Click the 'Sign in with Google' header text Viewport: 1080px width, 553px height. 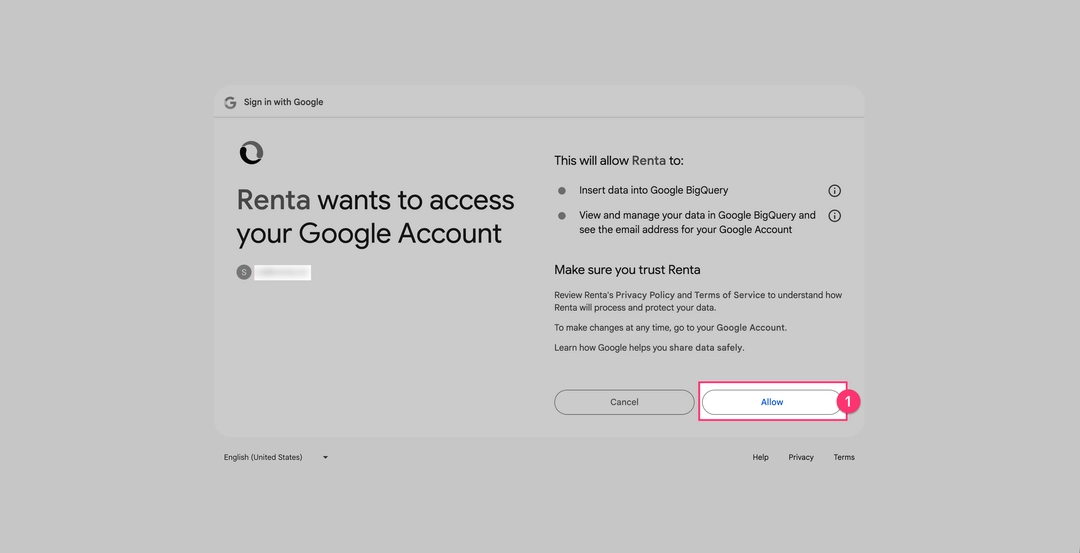283,102
